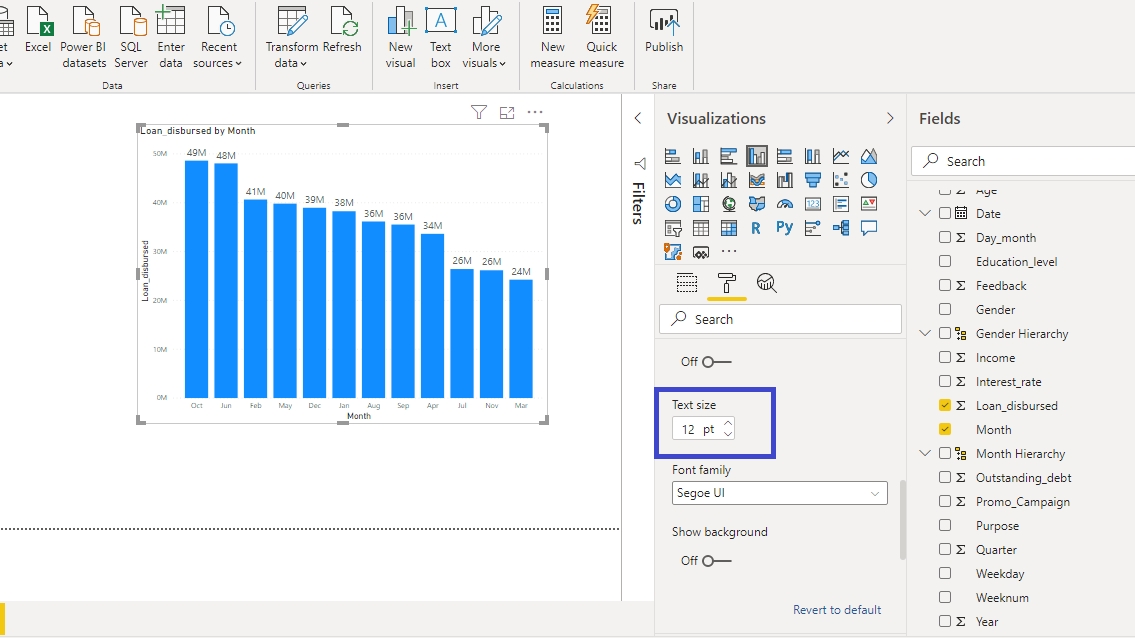This screenshot has height=638, width=1135.
Task: Select the R script visual icon
Action: (x=756, y=228)
